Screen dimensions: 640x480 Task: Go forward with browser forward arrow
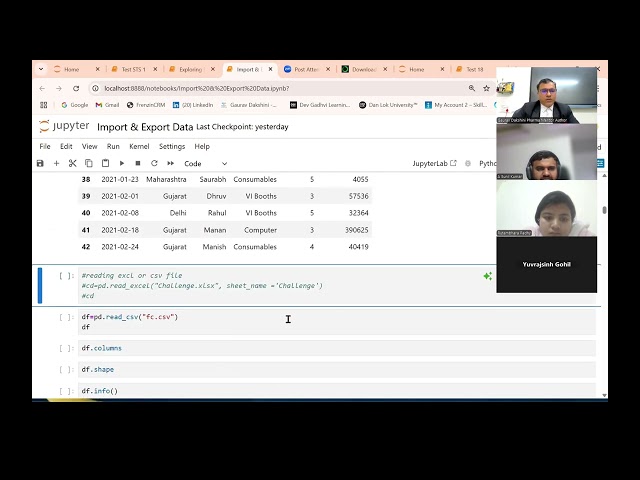pos(59,88)
